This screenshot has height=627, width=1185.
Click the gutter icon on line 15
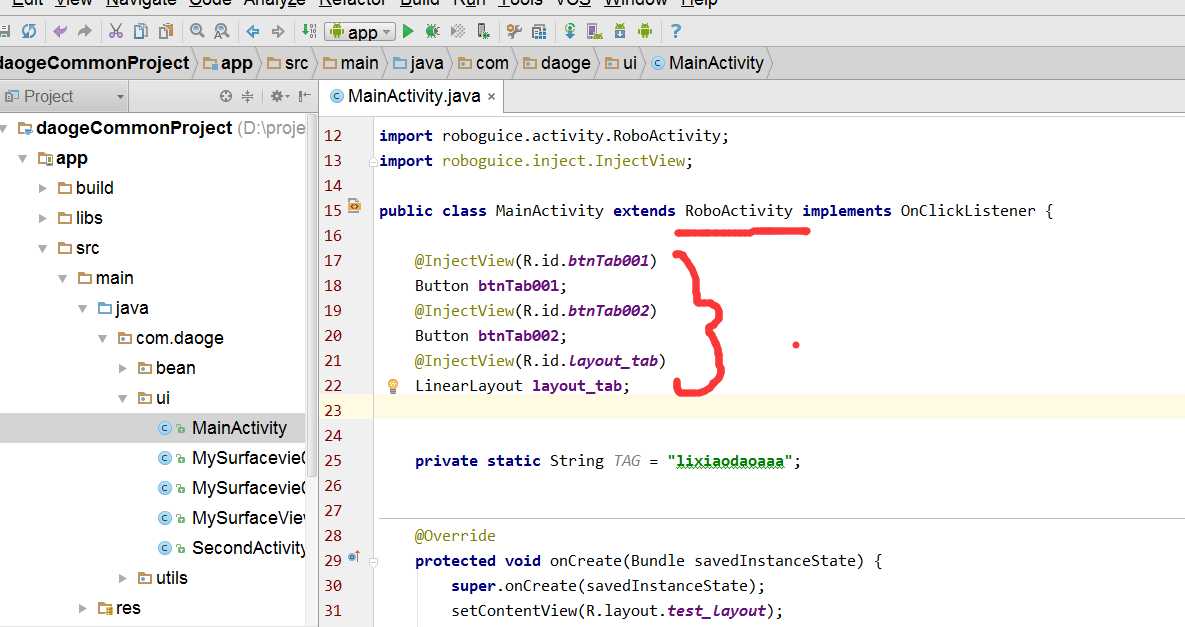coord(354,205)
